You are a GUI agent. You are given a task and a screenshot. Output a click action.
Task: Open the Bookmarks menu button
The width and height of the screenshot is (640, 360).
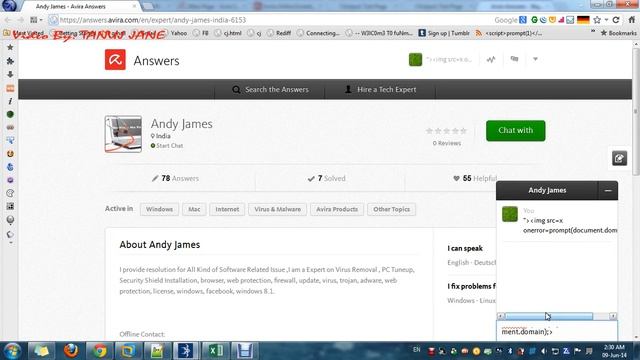(x=618, y=33)
